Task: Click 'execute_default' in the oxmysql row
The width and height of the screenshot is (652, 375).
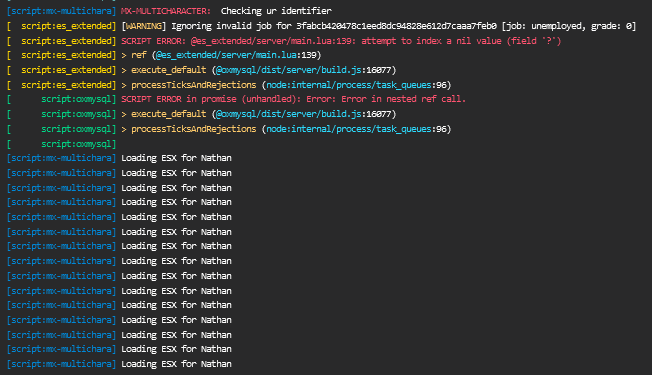Action: (x=168, y=114)
